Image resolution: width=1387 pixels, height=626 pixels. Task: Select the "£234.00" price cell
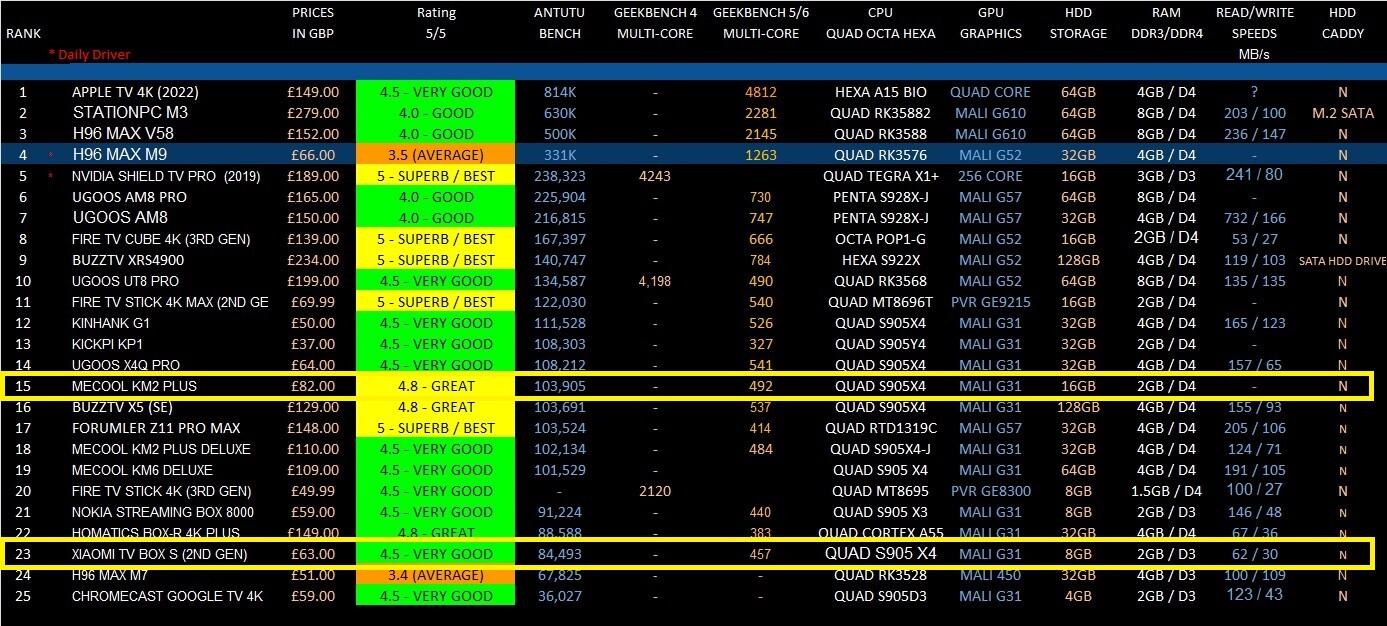coord(313,260)
